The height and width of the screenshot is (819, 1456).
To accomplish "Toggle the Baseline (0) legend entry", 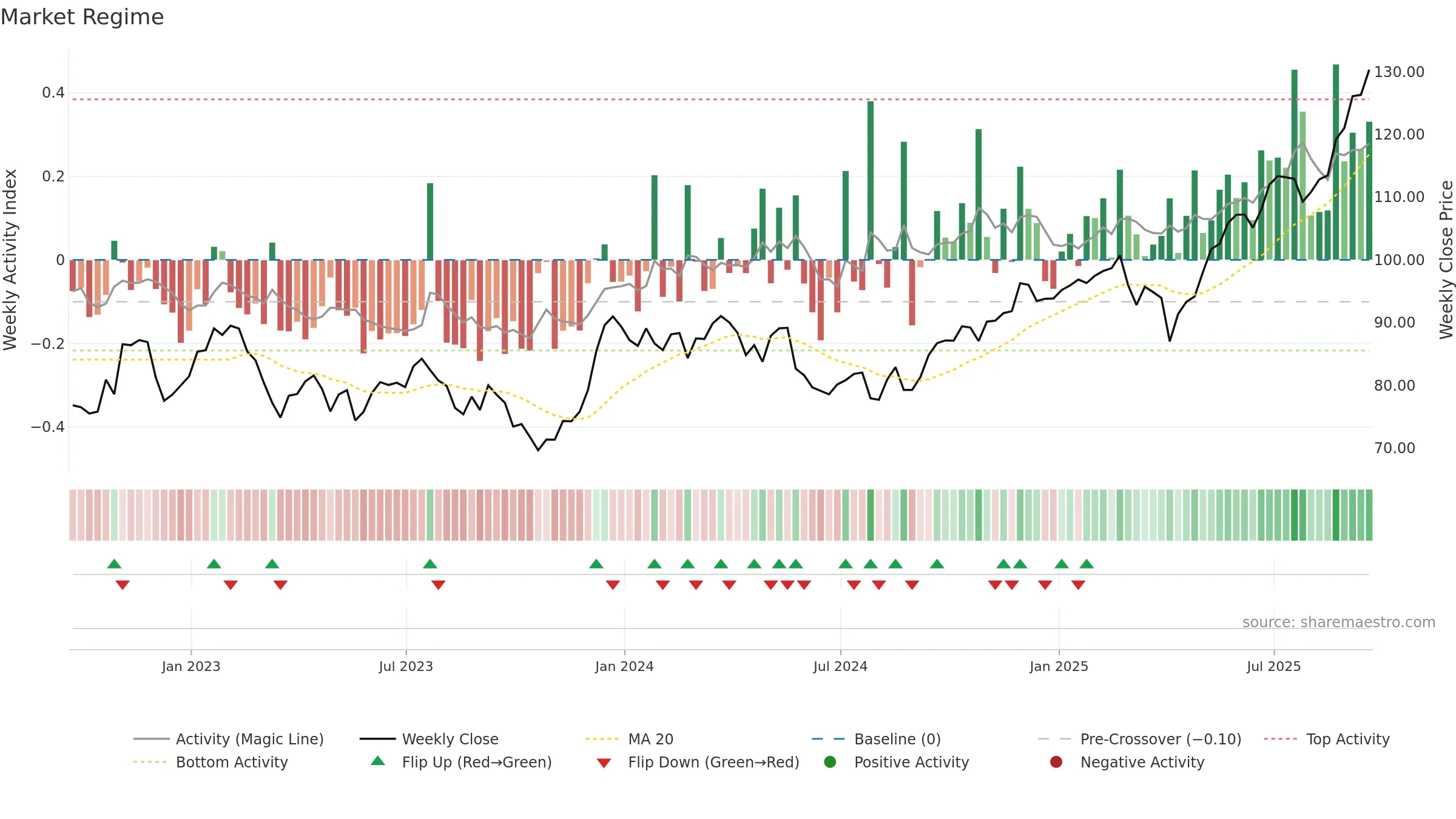I will [x=876, y=739].
